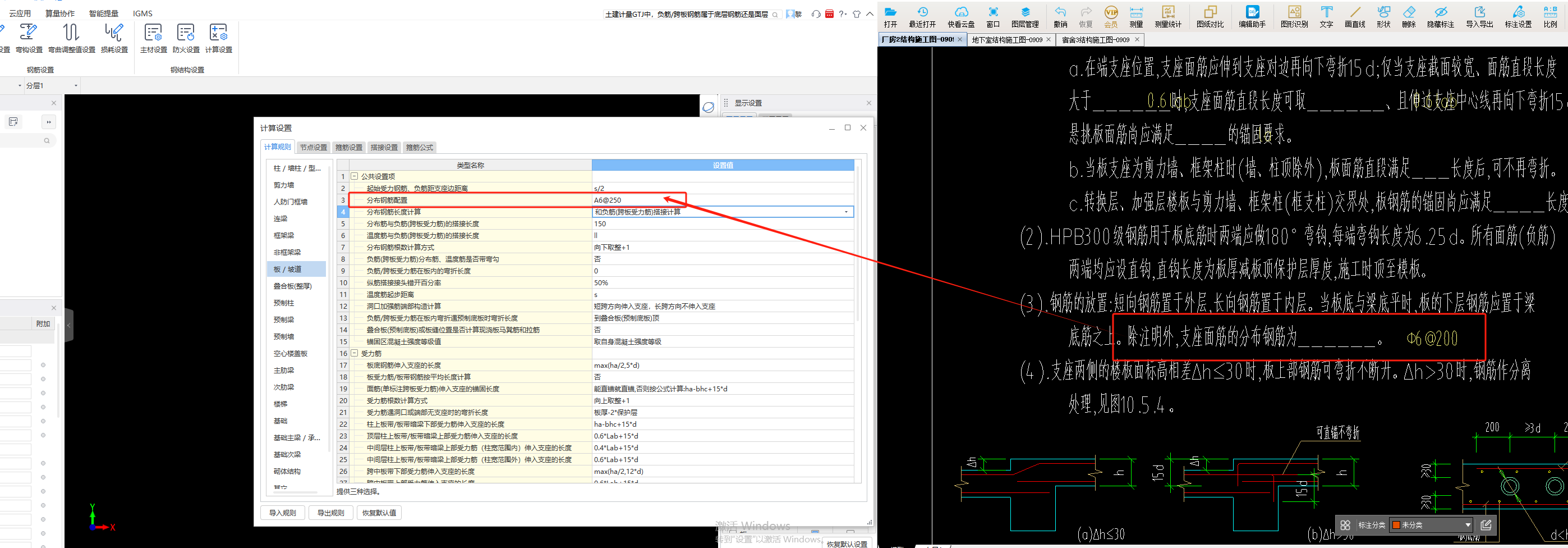Open the 快看云盘 cloud drive

pos(961,16)
